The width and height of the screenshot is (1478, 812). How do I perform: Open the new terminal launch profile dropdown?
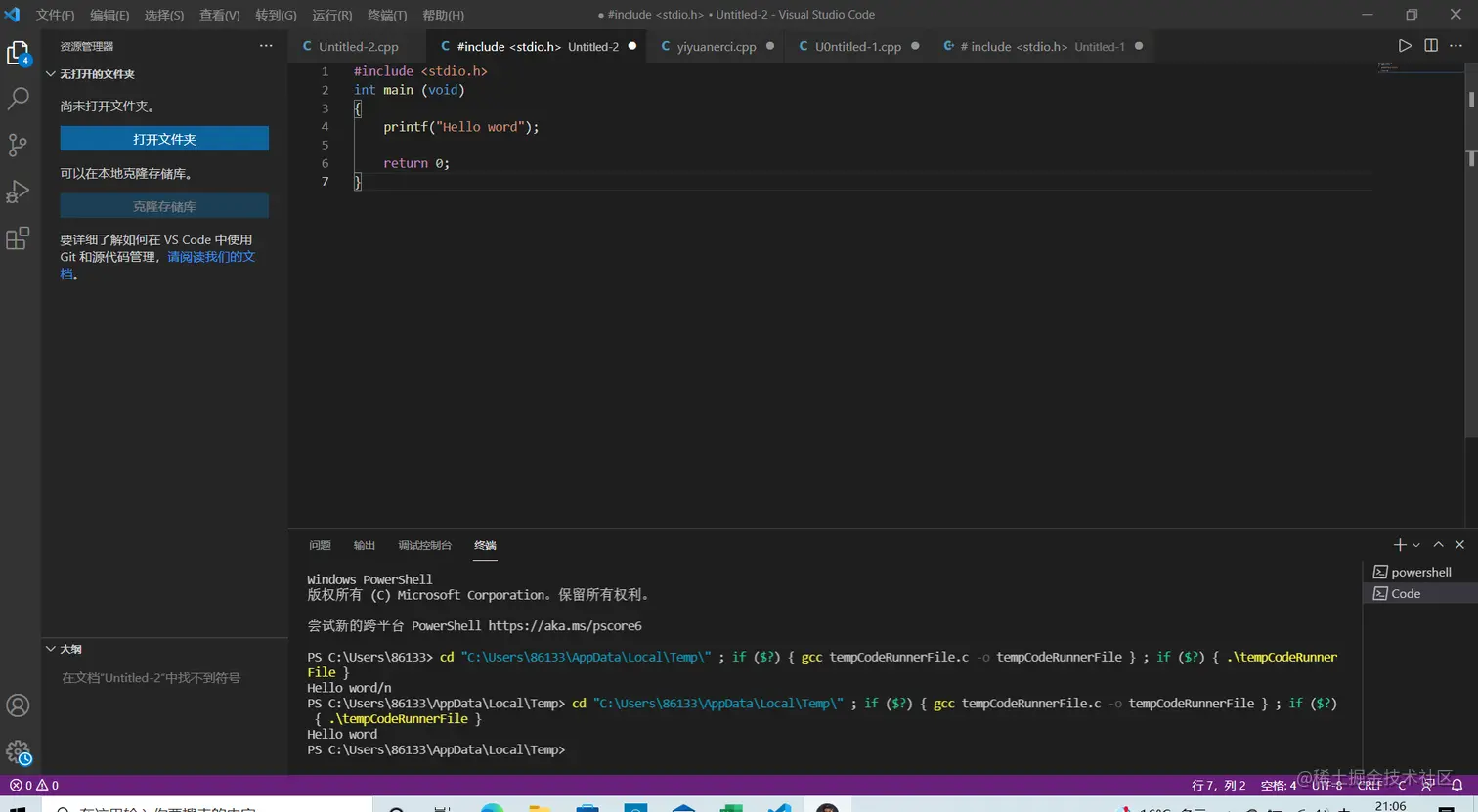click(x=1416, y=545)
